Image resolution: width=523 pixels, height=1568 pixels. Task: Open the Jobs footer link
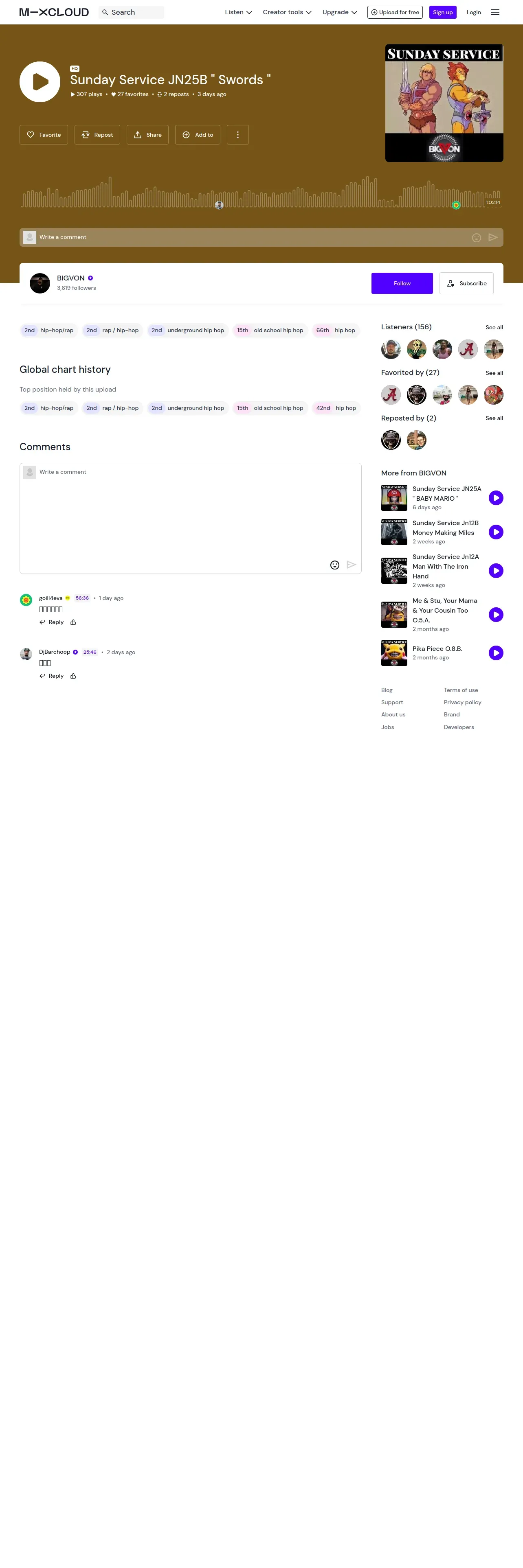pyautogui.click(x=388, y=727)
